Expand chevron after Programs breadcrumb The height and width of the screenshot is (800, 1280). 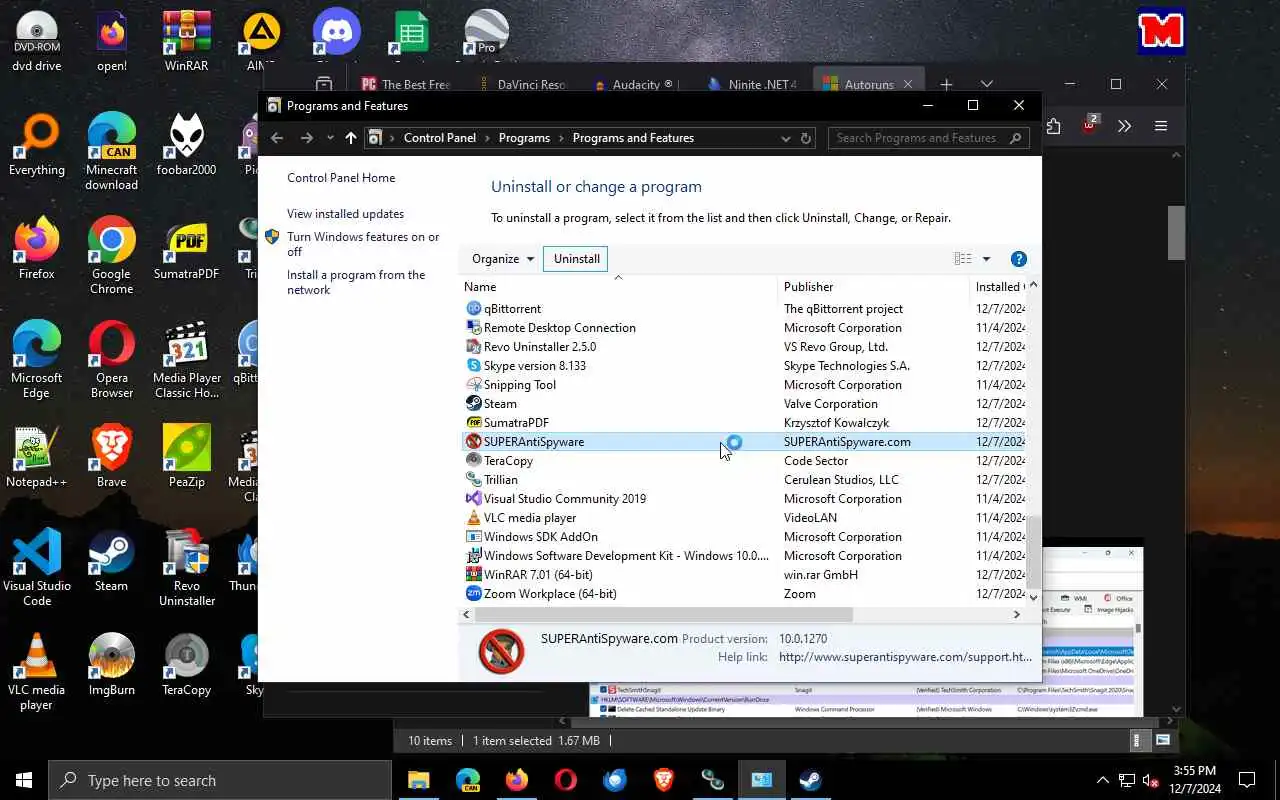(x=561, y=138)
